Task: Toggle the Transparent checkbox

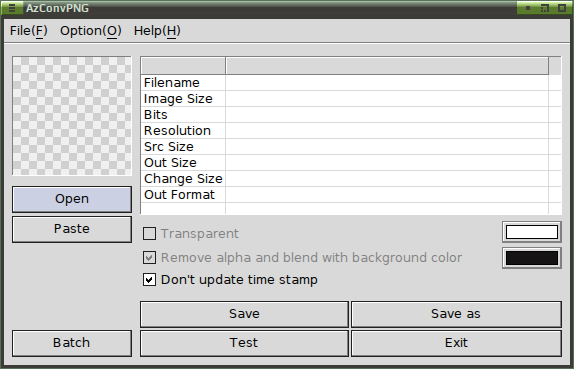Action: tap(149, 233)
